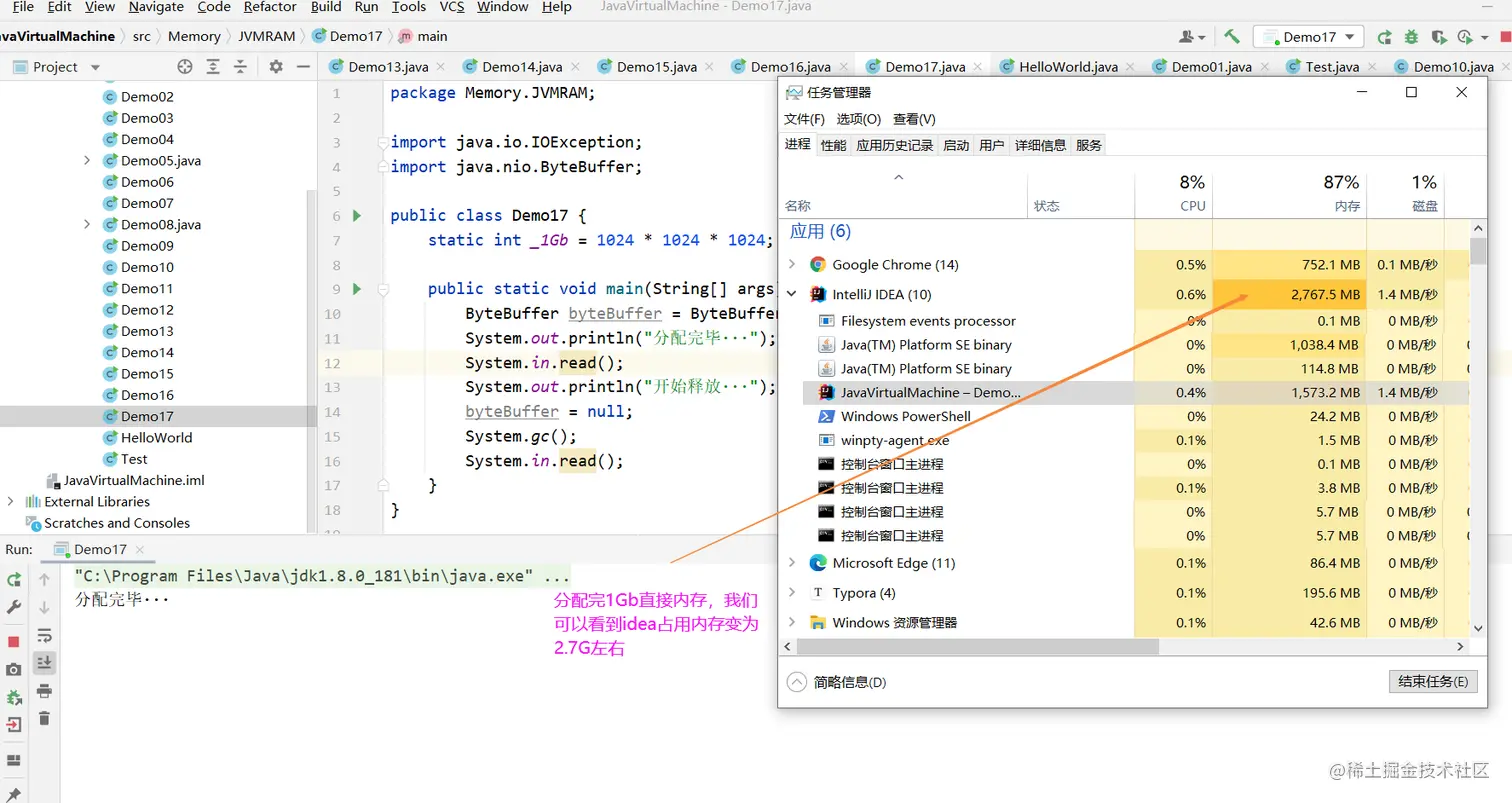Select opened file in Project panel
Viewport: 1512px width, 803px height.
[x=185, y=67]
